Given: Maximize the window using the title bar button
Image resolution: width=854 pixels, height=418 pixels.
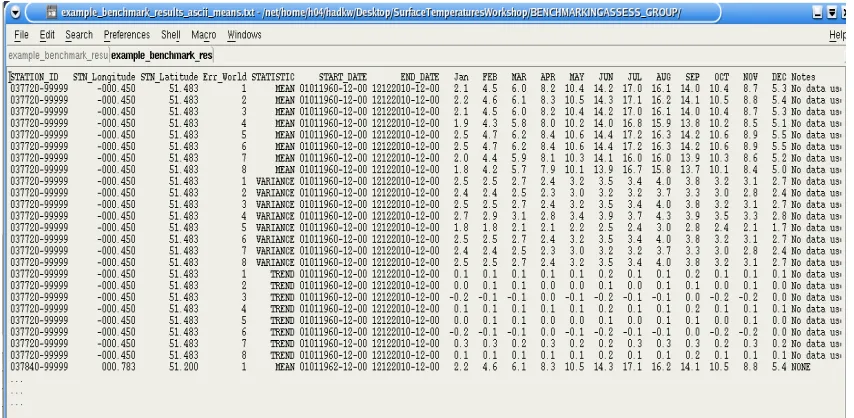Looking at the screenshot, I should 832,13.
